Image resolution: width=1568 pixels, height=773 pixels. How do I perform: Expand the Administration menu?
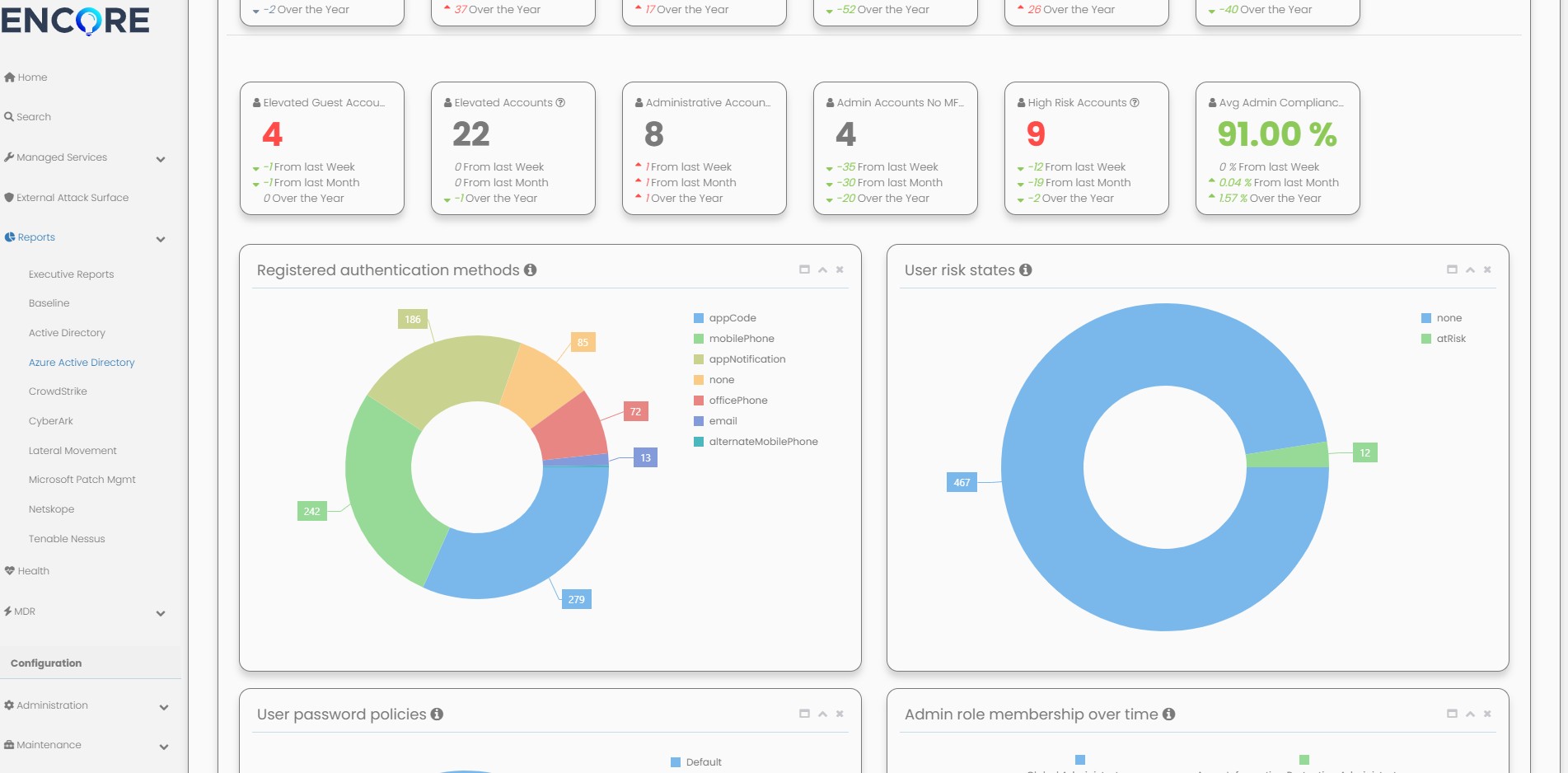(163, 707)
